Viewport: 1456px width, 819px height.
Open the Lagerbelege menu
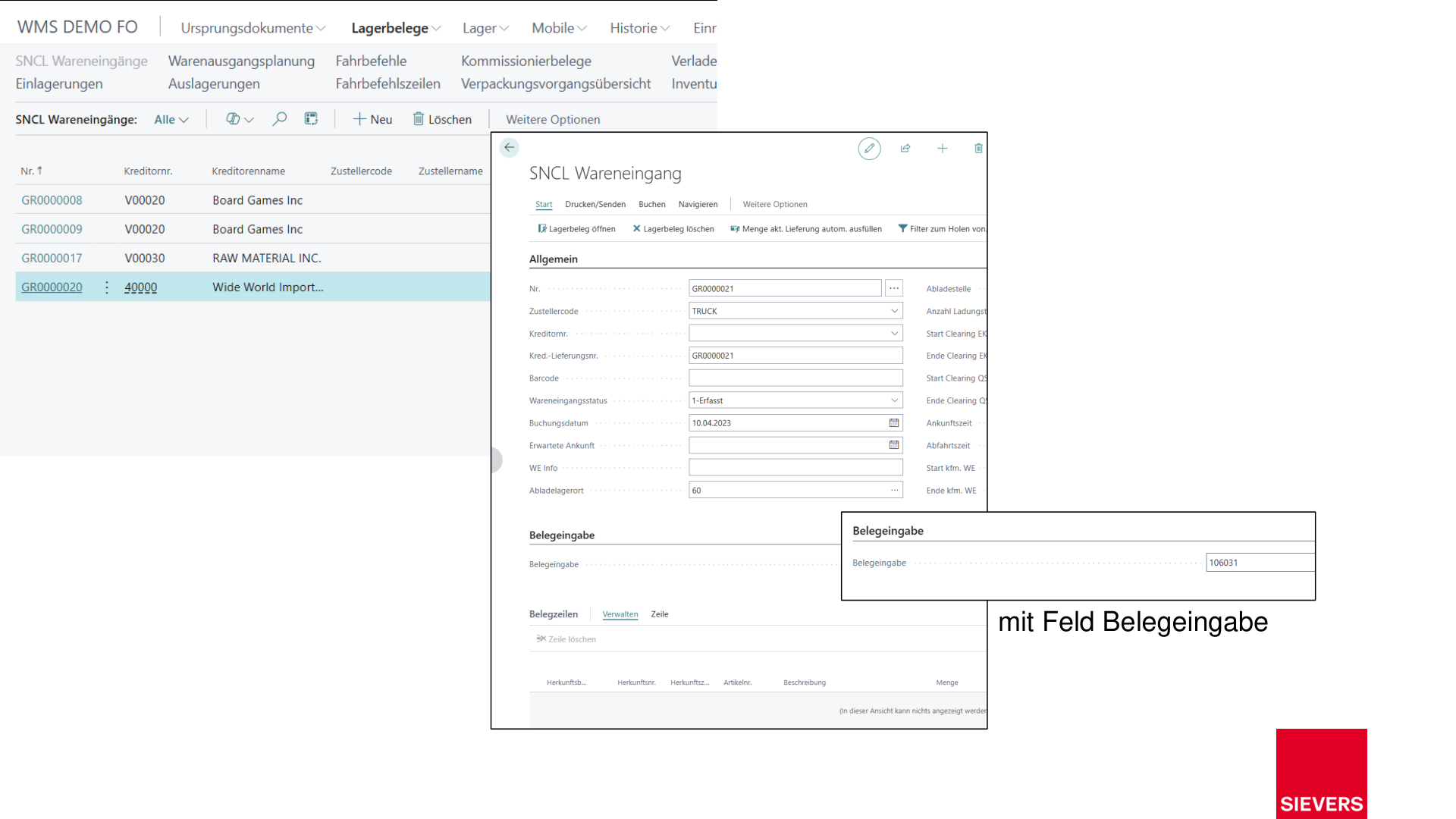(x=396, y=28)
